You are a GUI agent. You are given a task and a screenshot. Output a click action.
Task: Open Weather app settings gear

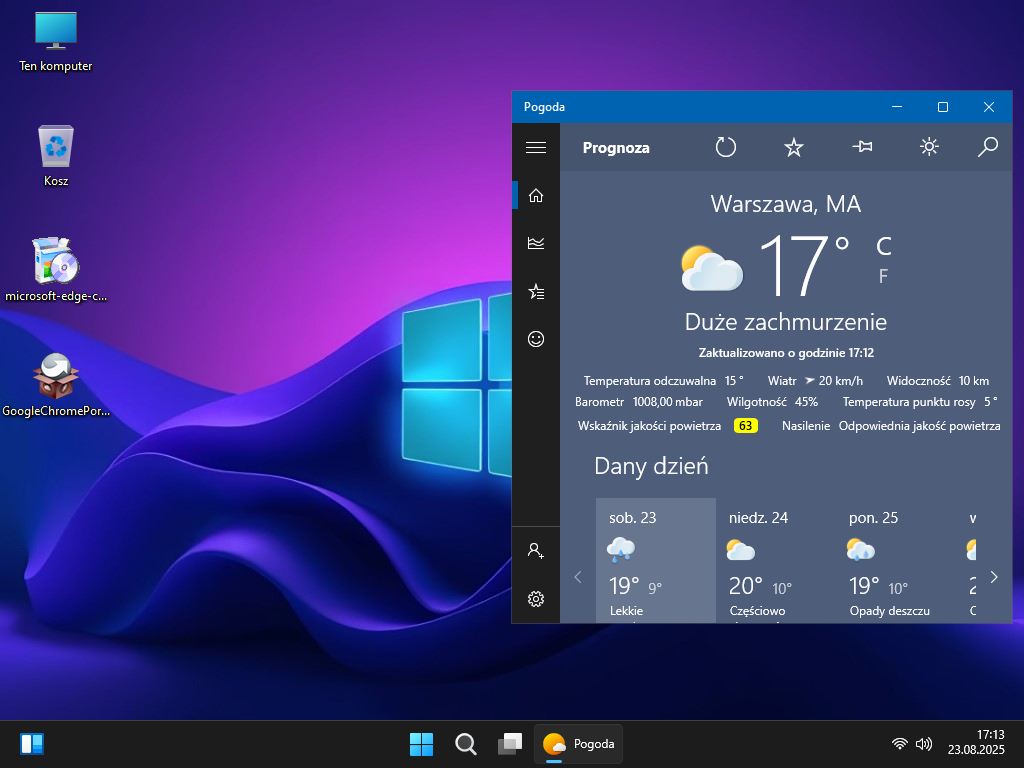(x=536, y=599)
